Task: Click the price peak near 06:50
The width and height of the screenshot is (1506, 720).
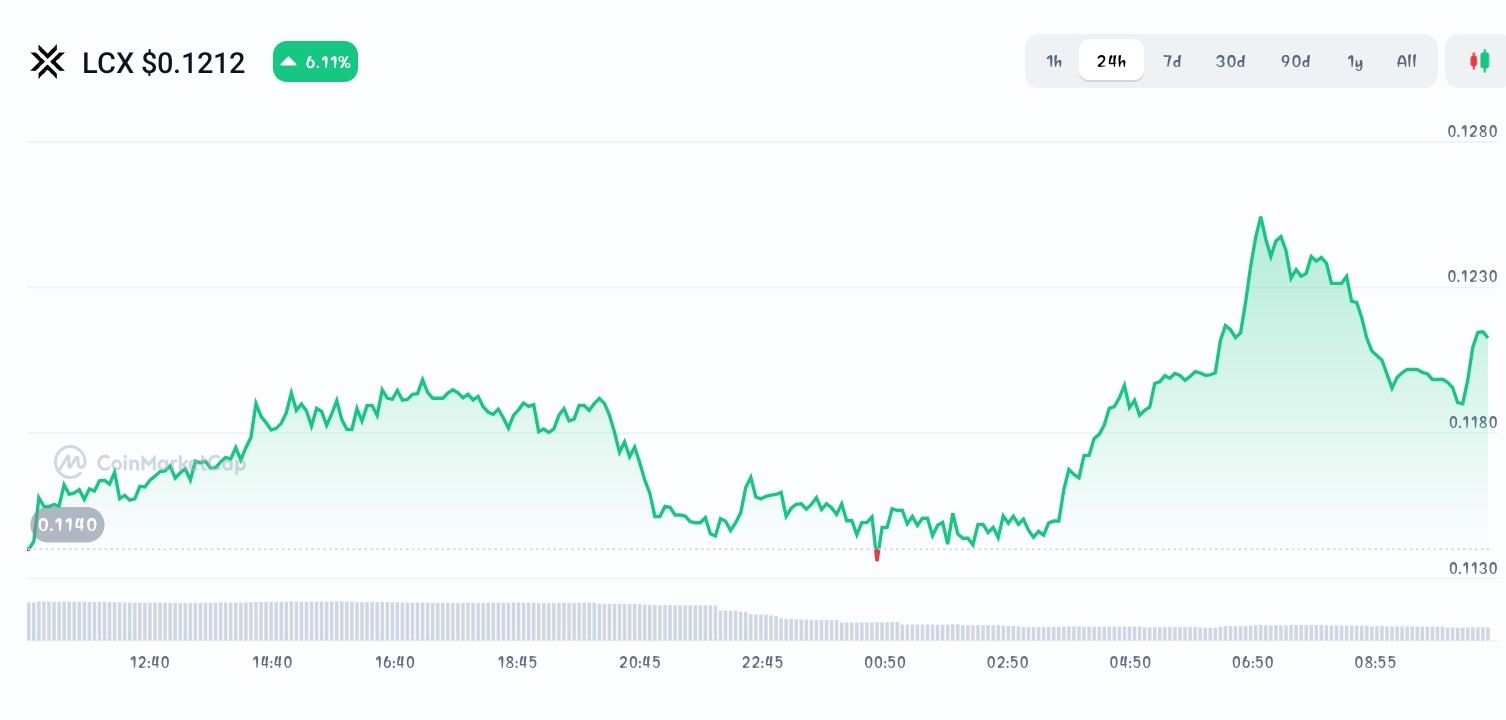Action: pos(1260,218)
